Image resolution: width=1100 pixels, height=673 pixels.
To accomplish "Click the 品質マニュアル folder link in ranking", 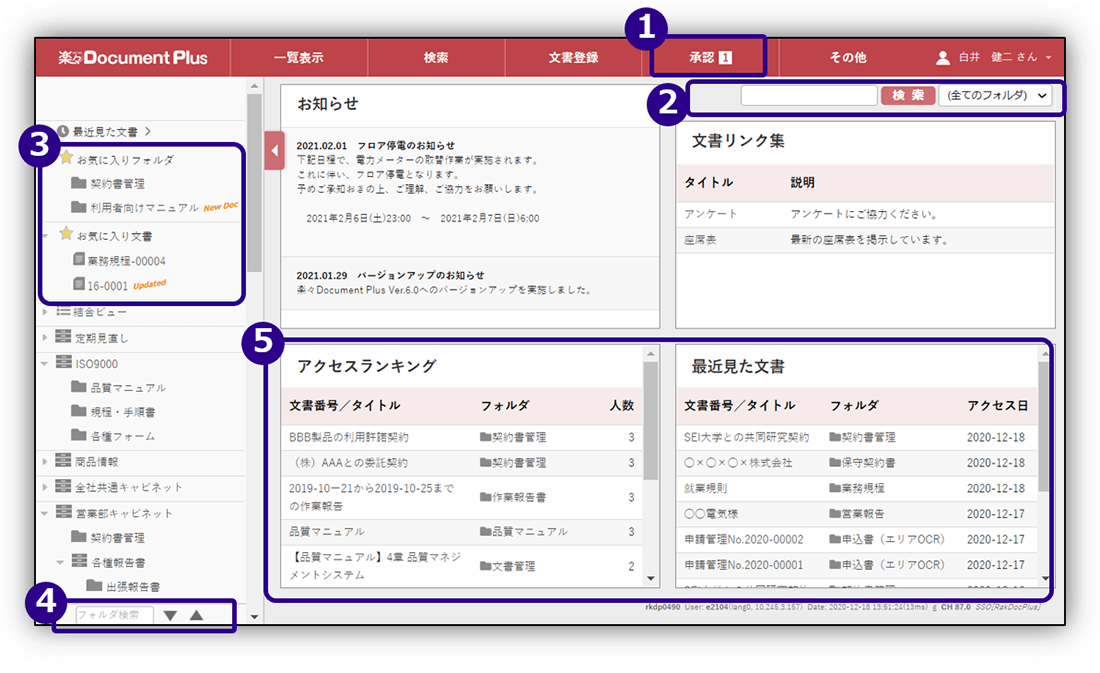I will point(530,531).
